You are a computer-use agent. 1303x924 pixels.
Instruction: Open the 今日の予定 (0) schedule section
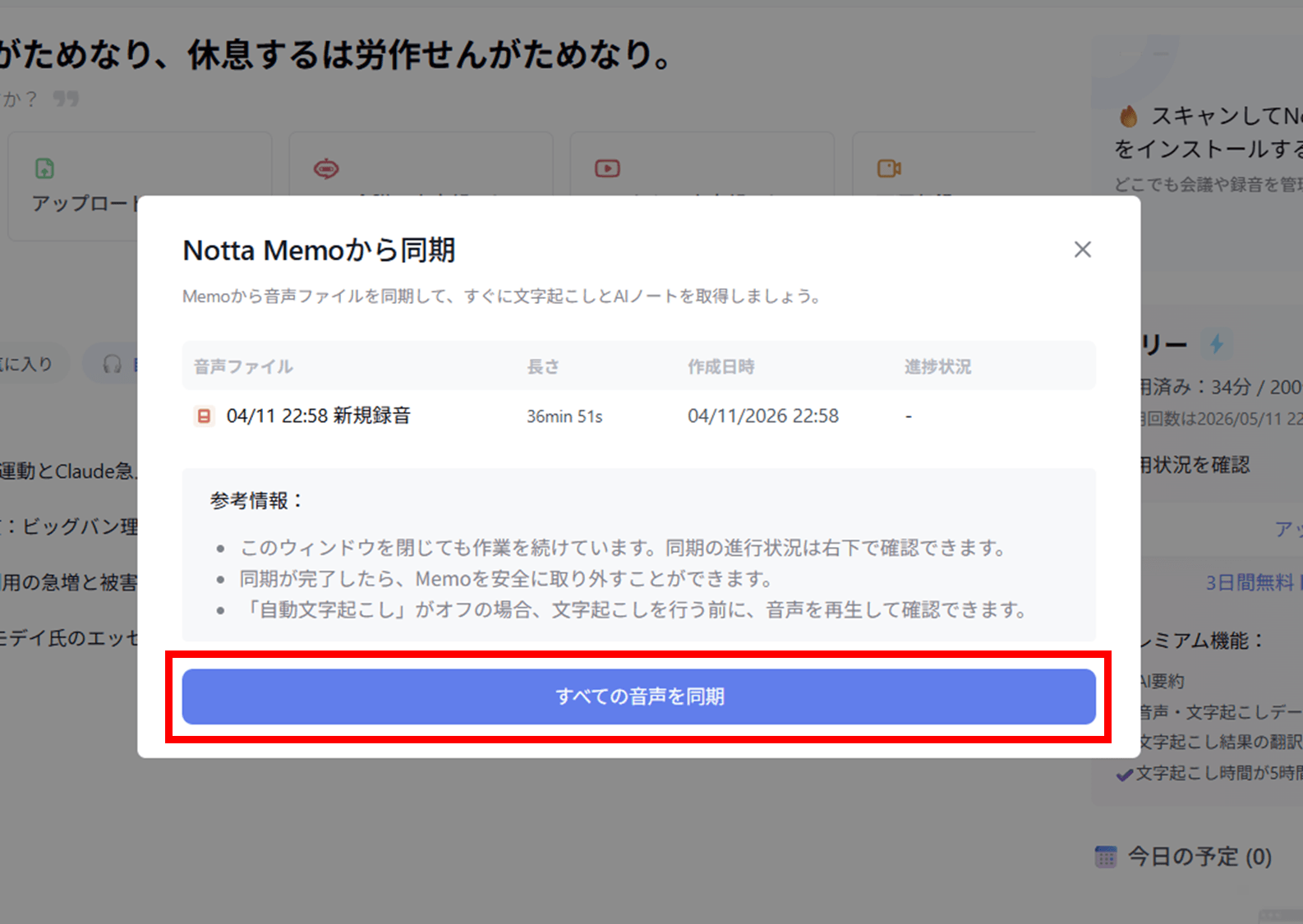(1199, 857)
